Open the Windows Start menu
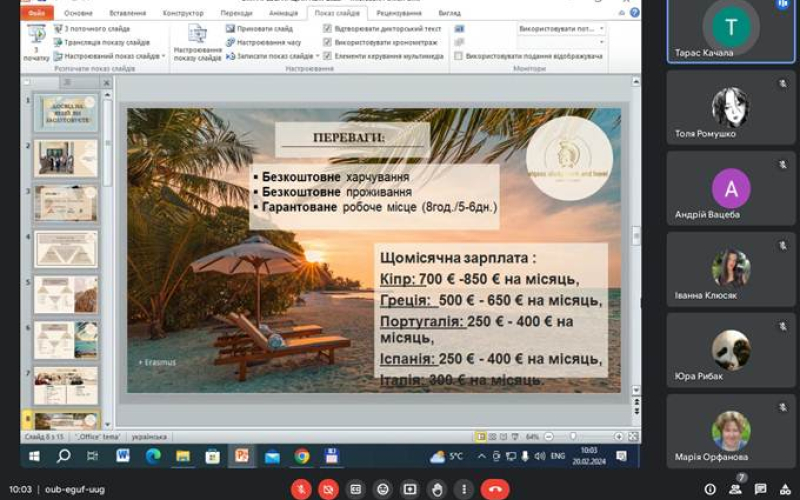This screenshot has height=500, width=800. [34, 456]
